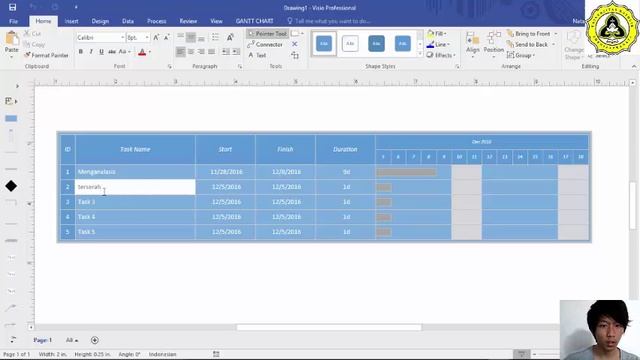Switch to the GANTT CHART tab
The width and height of the screenshot is (640, 360).
(254, 21)
